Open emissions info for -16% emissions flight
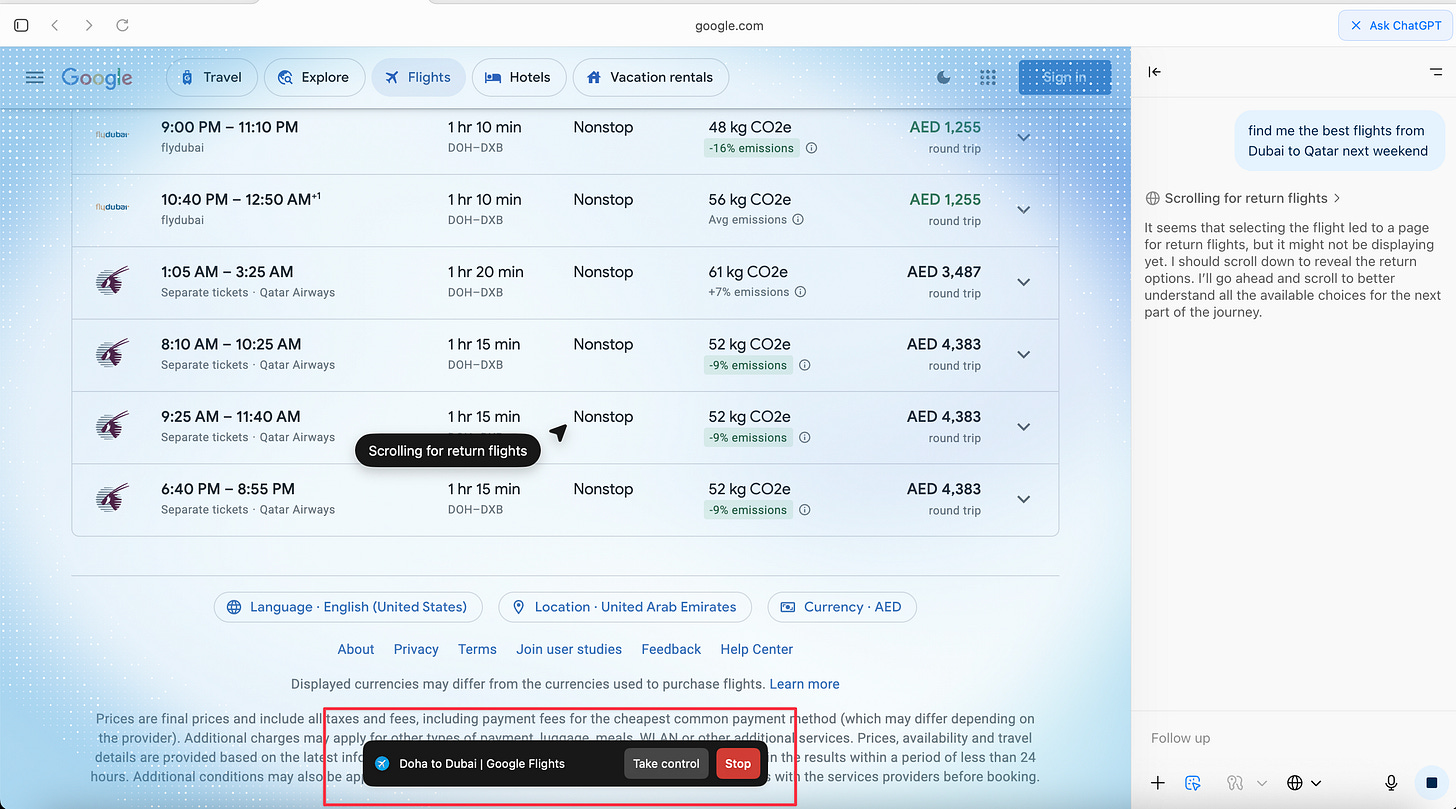 point(812,148)
